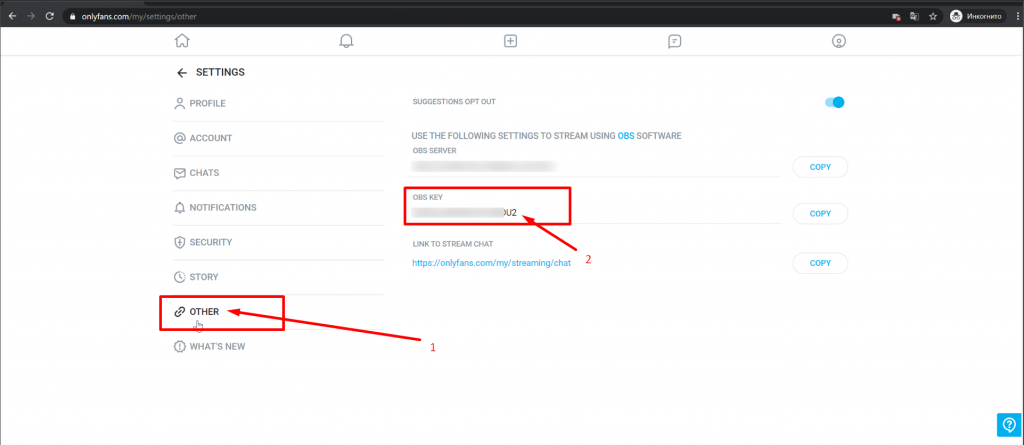Image resolution: width=1024 pixels, height=445 pixels.
Task: Open messages icon in top navigation
Action: pyautogui.click(x=675, y=41)
